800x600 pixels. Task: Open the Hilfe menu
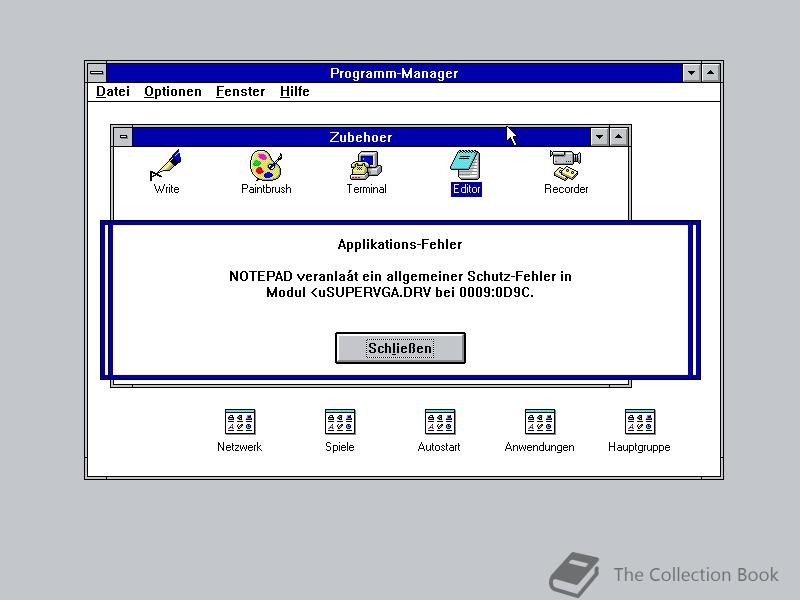294,91
